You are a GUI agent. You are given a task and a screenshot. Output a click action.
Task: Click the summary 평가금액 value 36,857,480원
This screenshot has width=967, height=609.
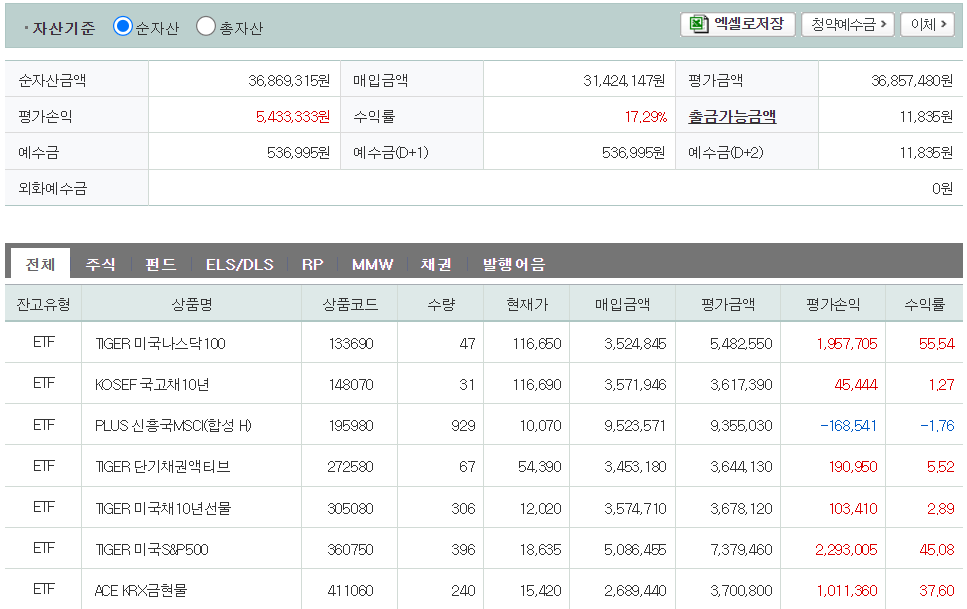[912, 80]
